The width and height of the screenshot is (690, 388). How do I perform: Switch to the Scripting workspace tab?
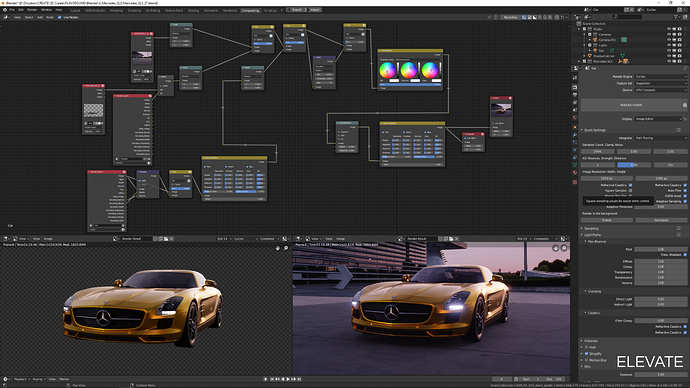pos(270,10)
